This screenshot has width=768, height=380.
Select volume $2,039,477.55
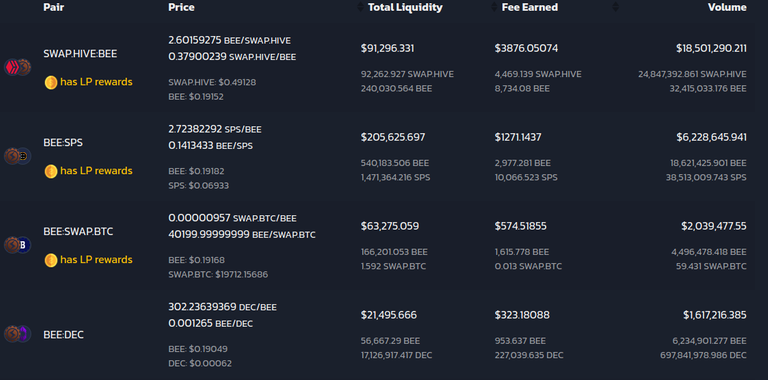(x=714, y=226)
